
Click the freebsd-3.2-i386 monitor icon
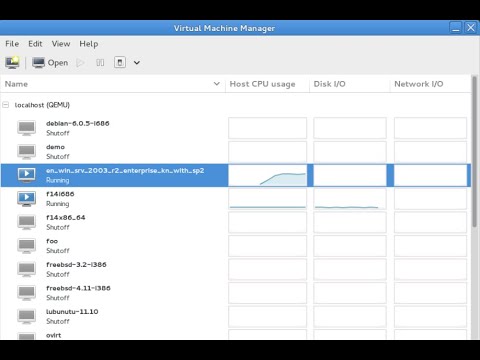27,269
